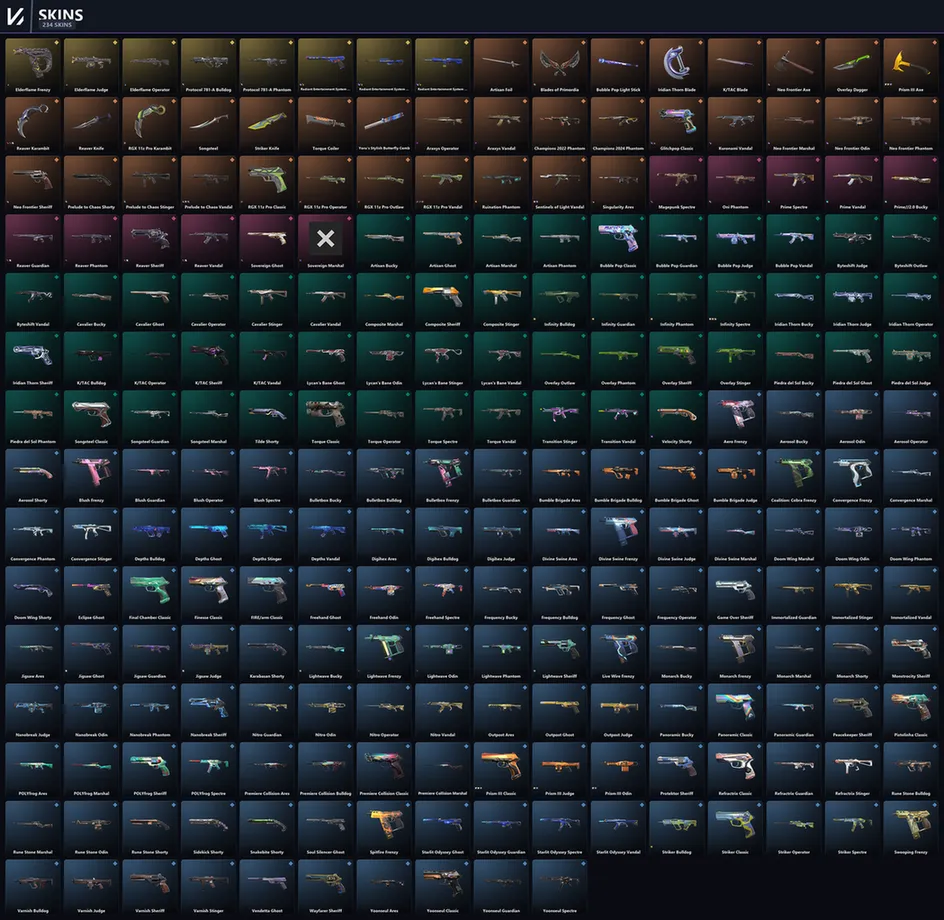
Task: Click the Valorant logo icon beside SKINS
Action: (15, 16)
